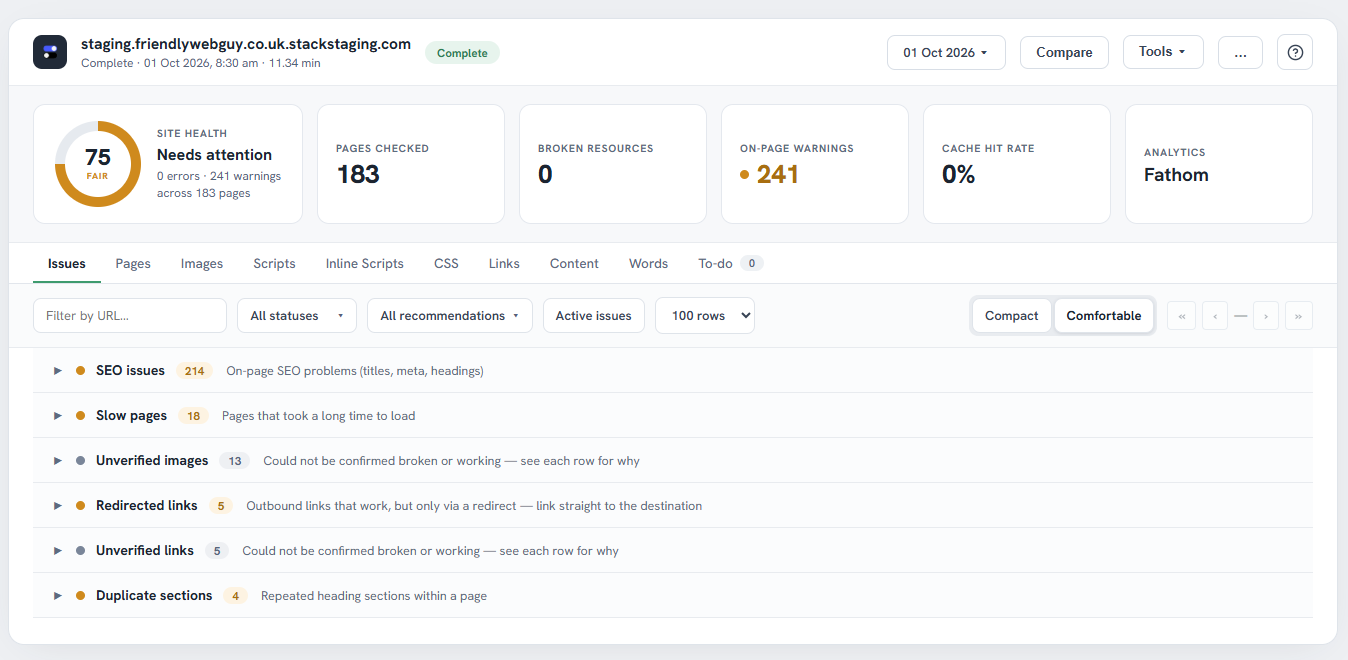Open the more options ellipsis button
Image resolution: width=1348 pixels, height=660 pixels.
(1240, 52)
